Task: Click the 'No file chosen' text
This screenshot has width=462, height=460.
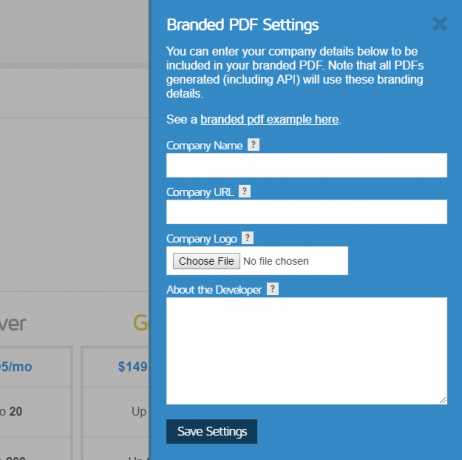Action: click(x=276, y=261)
